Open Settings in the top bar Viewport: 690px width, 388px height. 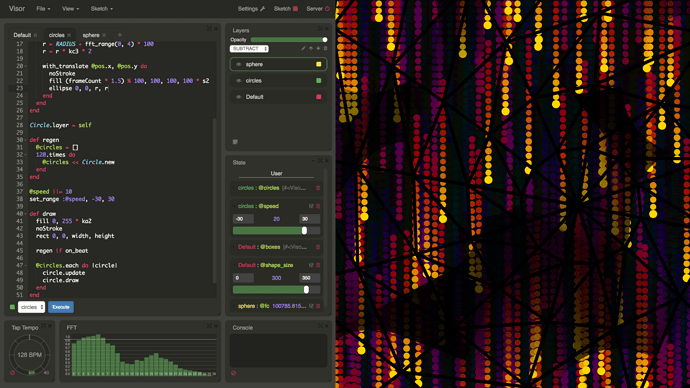click(x=251, y=9)
